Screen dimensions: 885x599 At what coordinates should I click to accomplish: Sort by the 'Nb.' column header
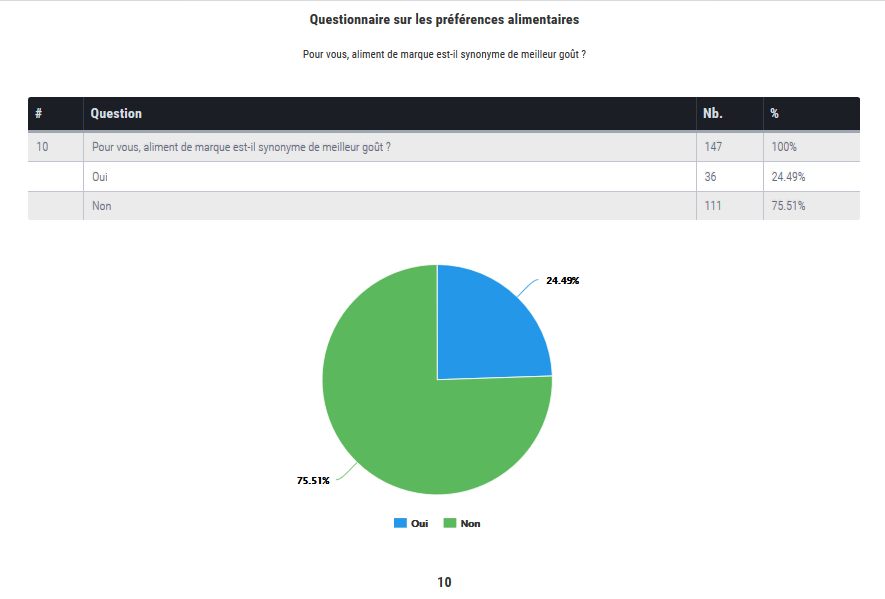(x=713, y=113)
